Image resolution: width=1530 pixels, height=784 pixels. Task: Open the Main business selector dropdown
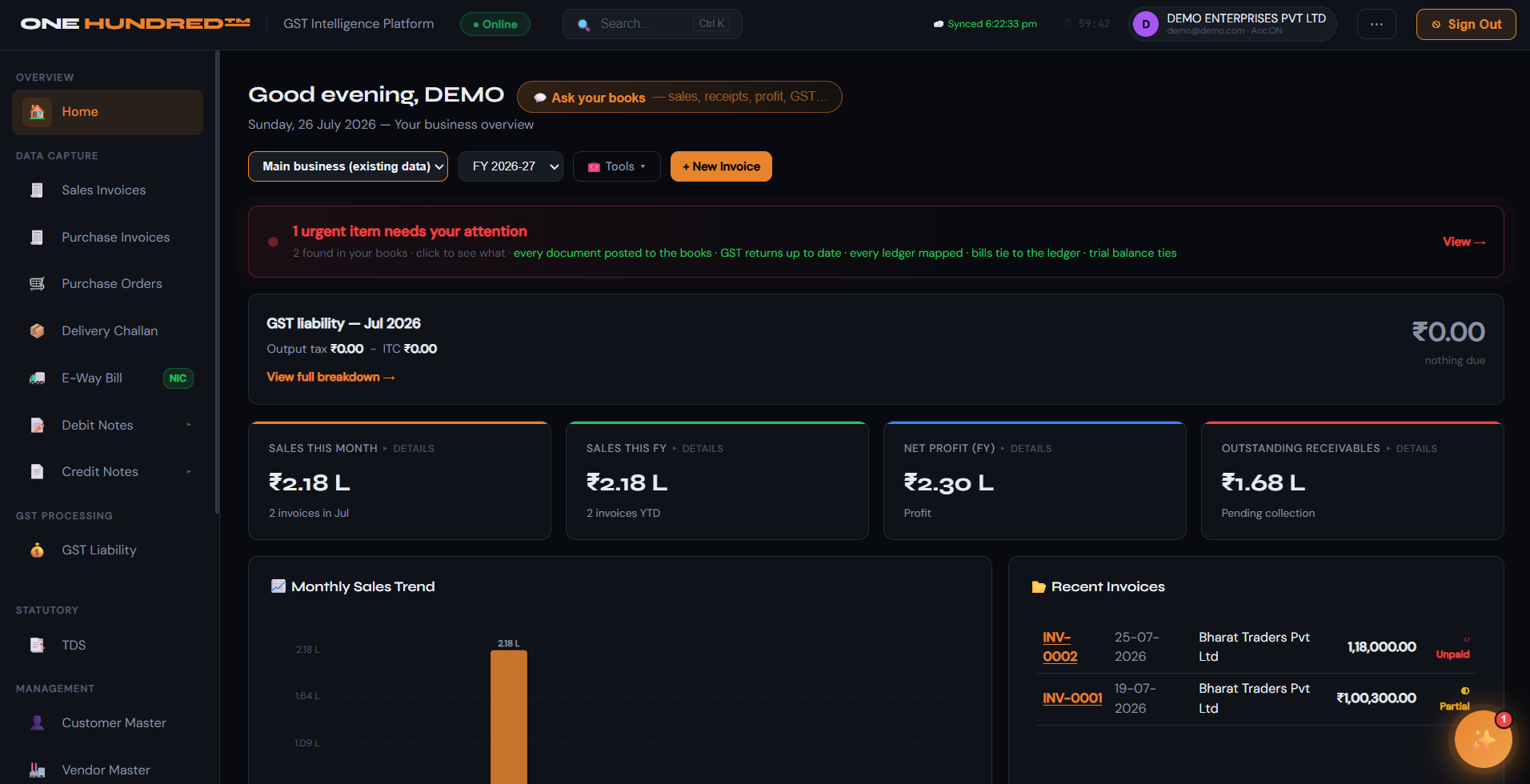pyautogui.click(x=348, y=166)
